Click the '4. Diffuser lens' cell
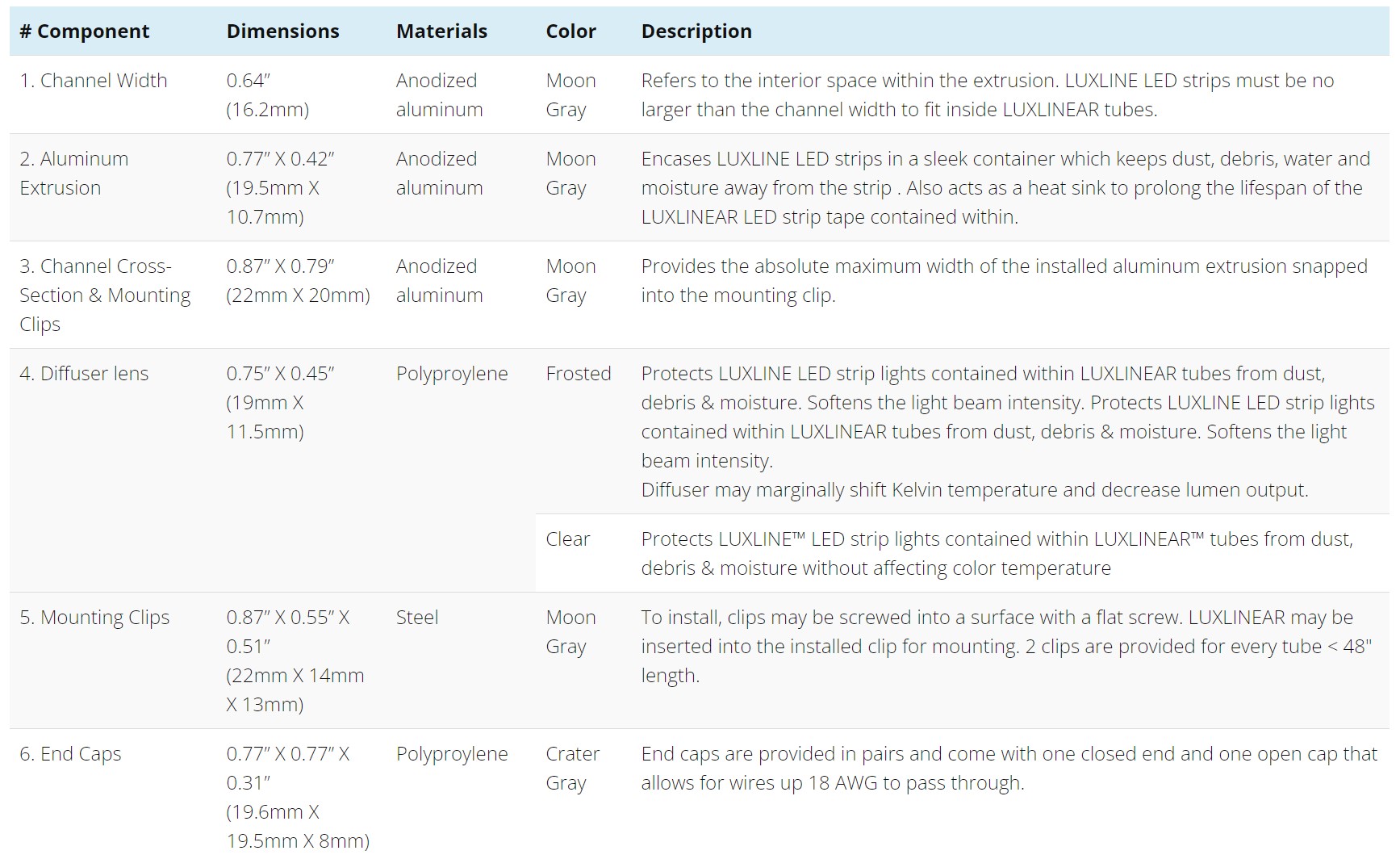 [x=84, y=374]
